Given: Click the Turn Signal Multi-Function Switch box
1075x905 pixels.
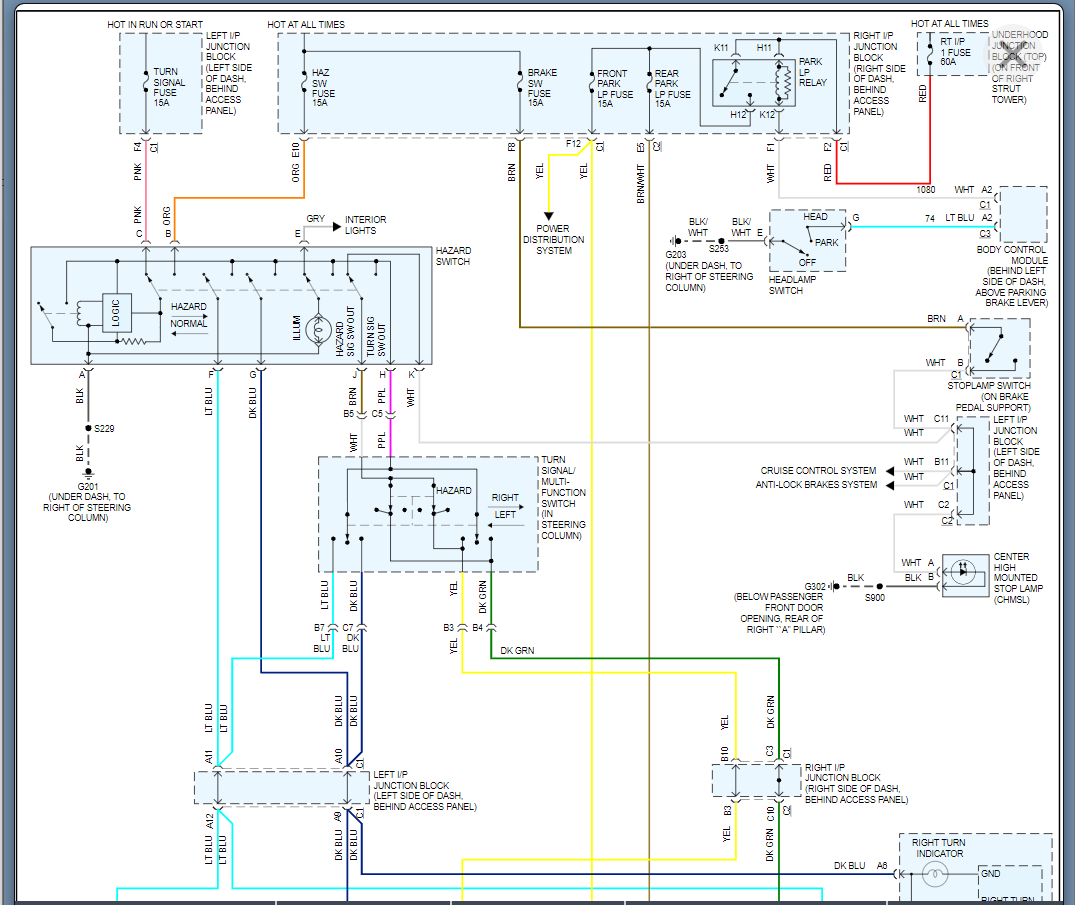Looking at the screenshot, I should (x=428, y=514).
